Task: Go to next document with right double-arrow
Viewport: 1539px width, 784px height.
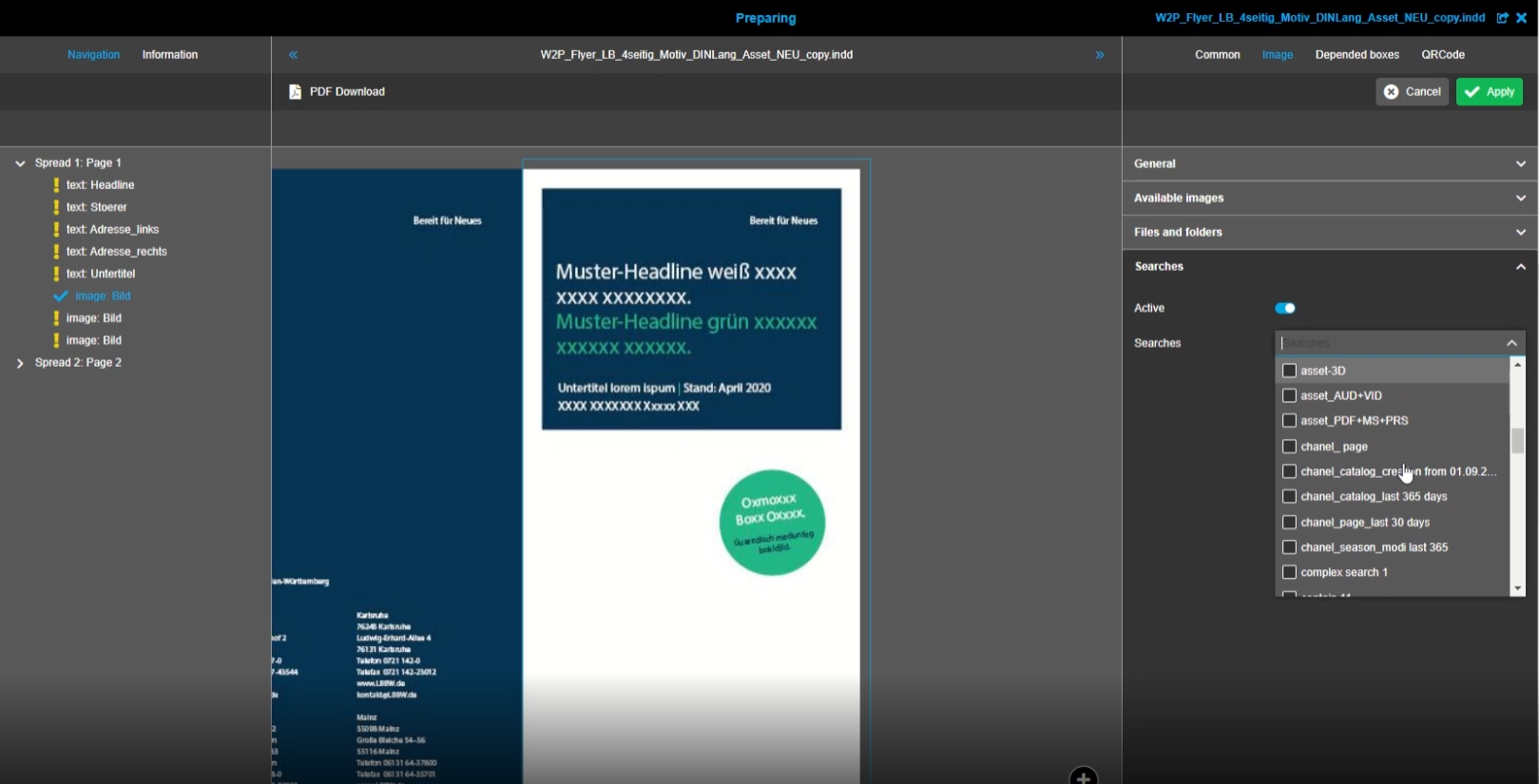Action: pos(1099,55)
